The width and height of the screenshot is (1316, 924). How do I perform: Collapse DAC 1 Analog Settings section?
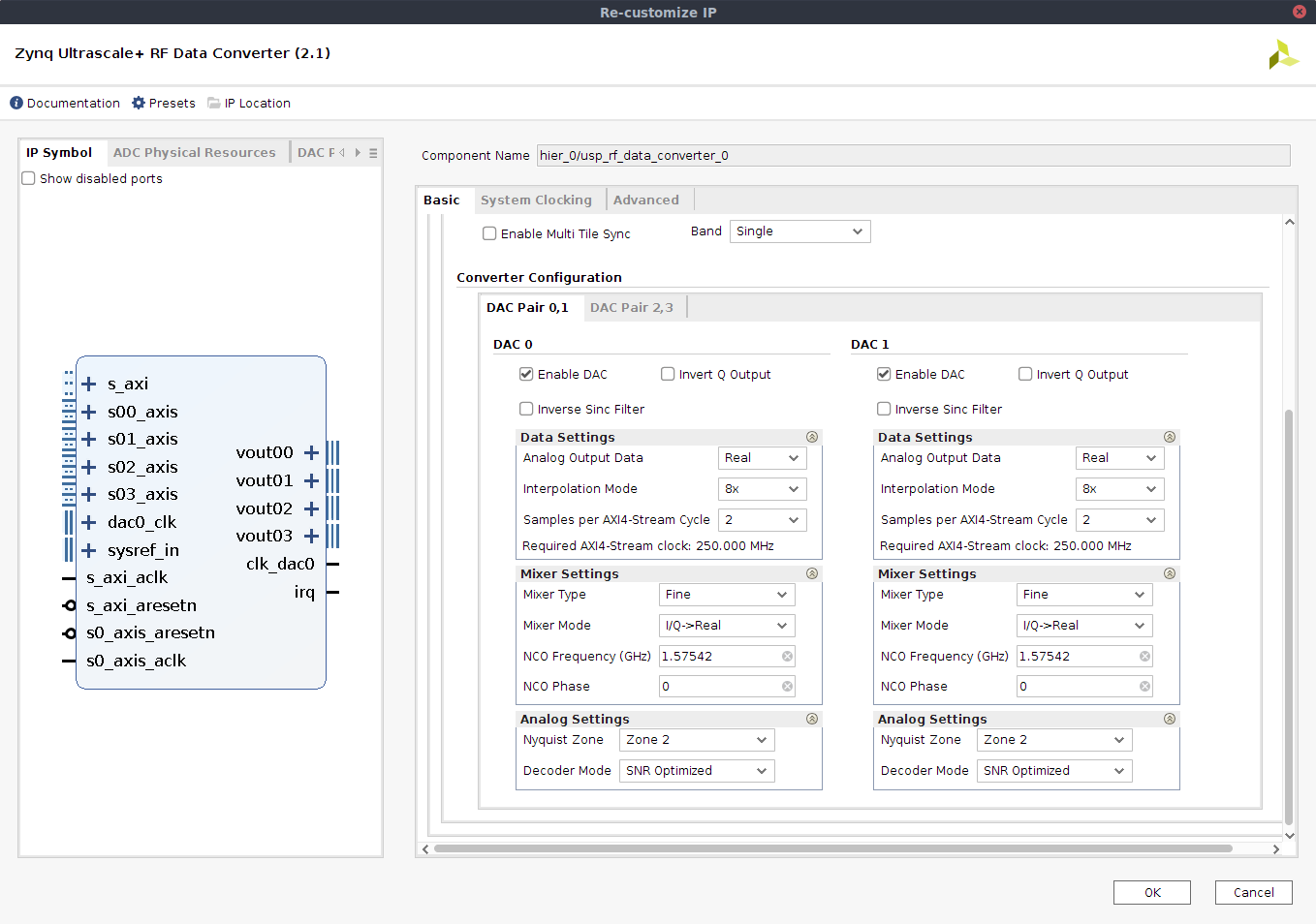(x=1170, y=719)
